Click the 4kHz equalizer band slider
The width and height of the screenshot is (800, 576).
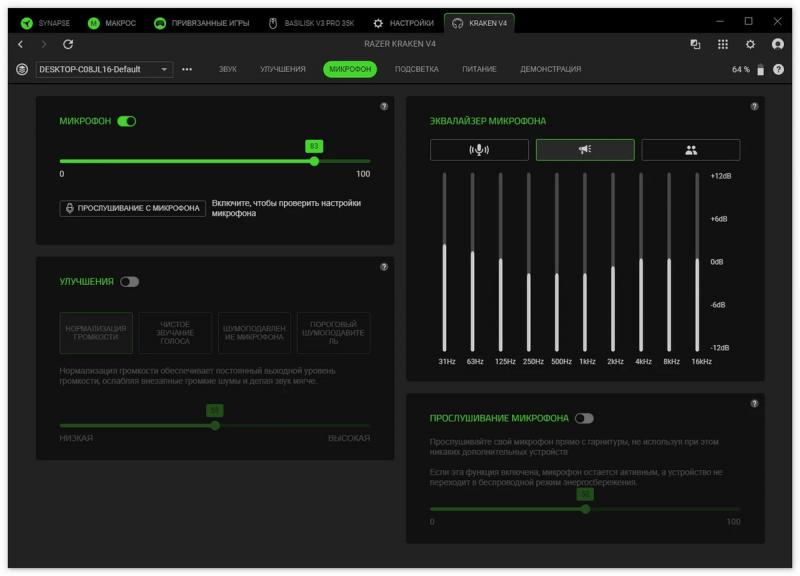pos(641,262)
